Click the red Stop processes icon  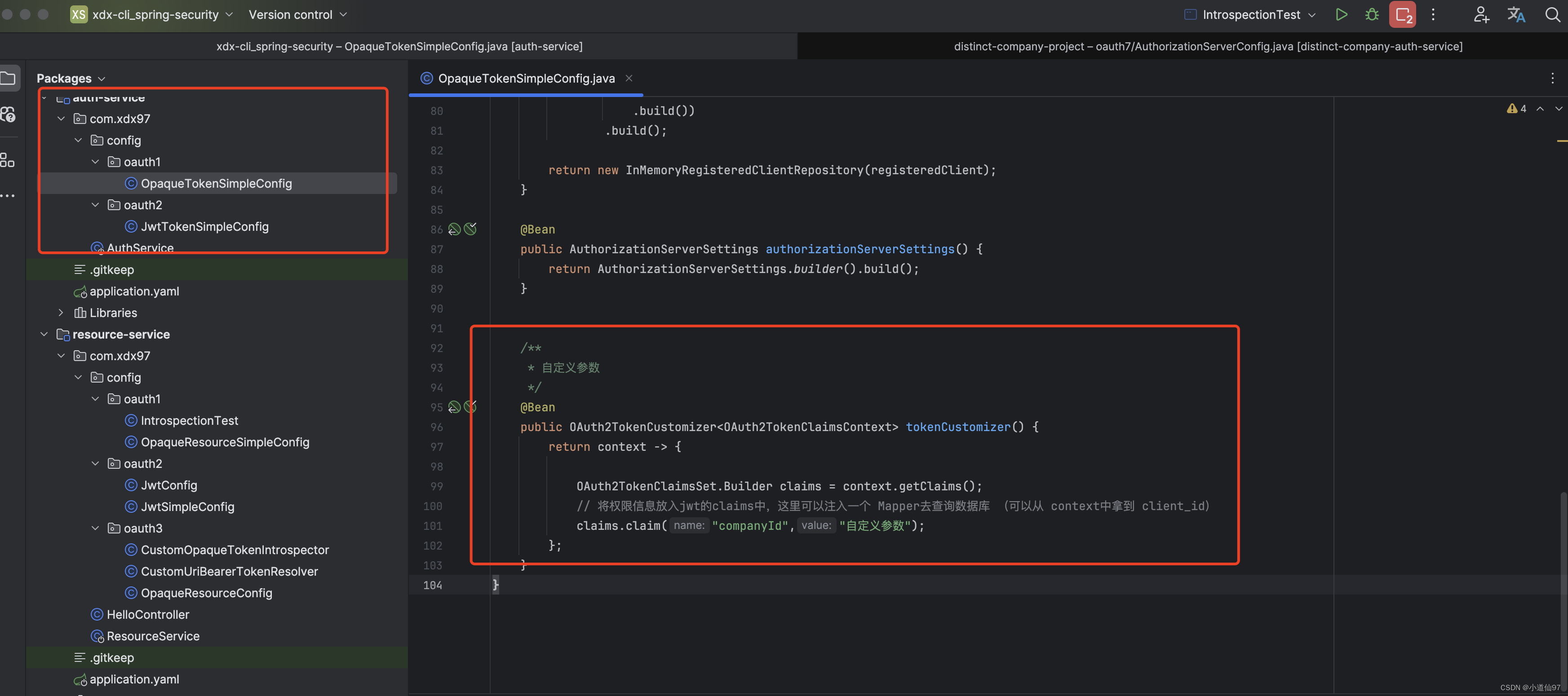tap(1402, 15)
